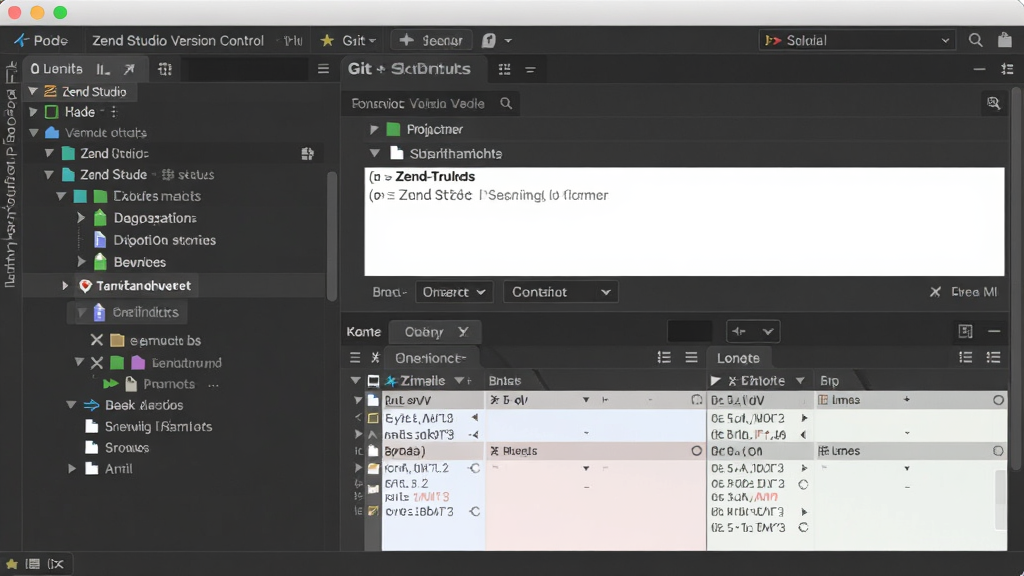This screenshot has width=1024, height=576.
Task: Open the Git menu
Action: [x=359, y=40]
